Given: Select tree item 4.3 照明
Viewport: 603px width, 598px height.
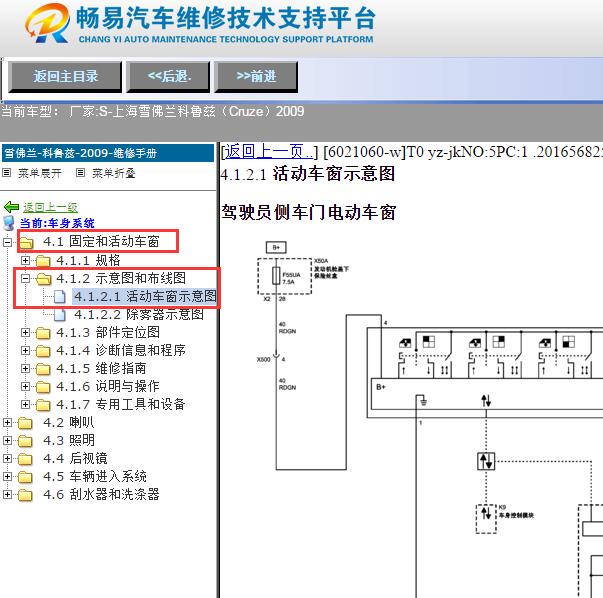Looking at the screenshot, I should pos(68,440).
